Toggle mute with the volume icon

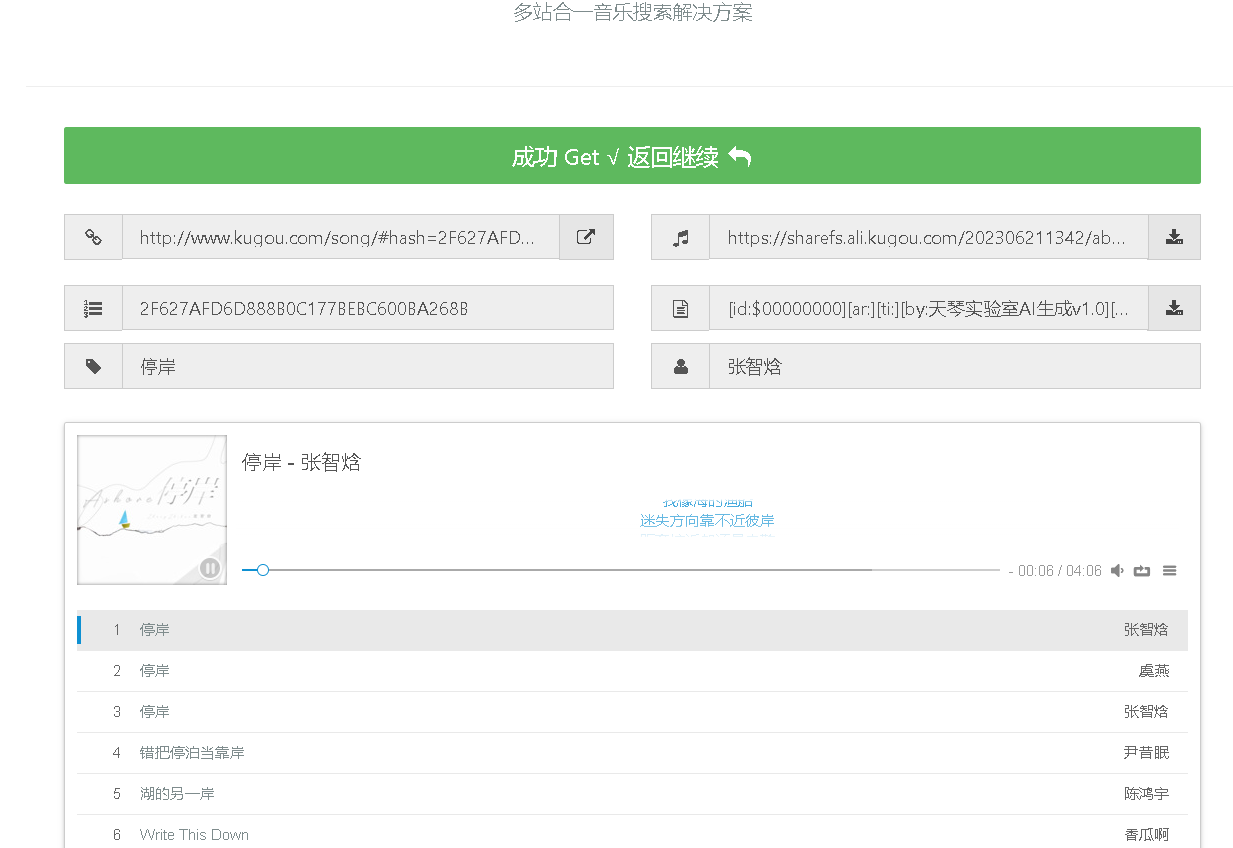tap(1117, 570)
